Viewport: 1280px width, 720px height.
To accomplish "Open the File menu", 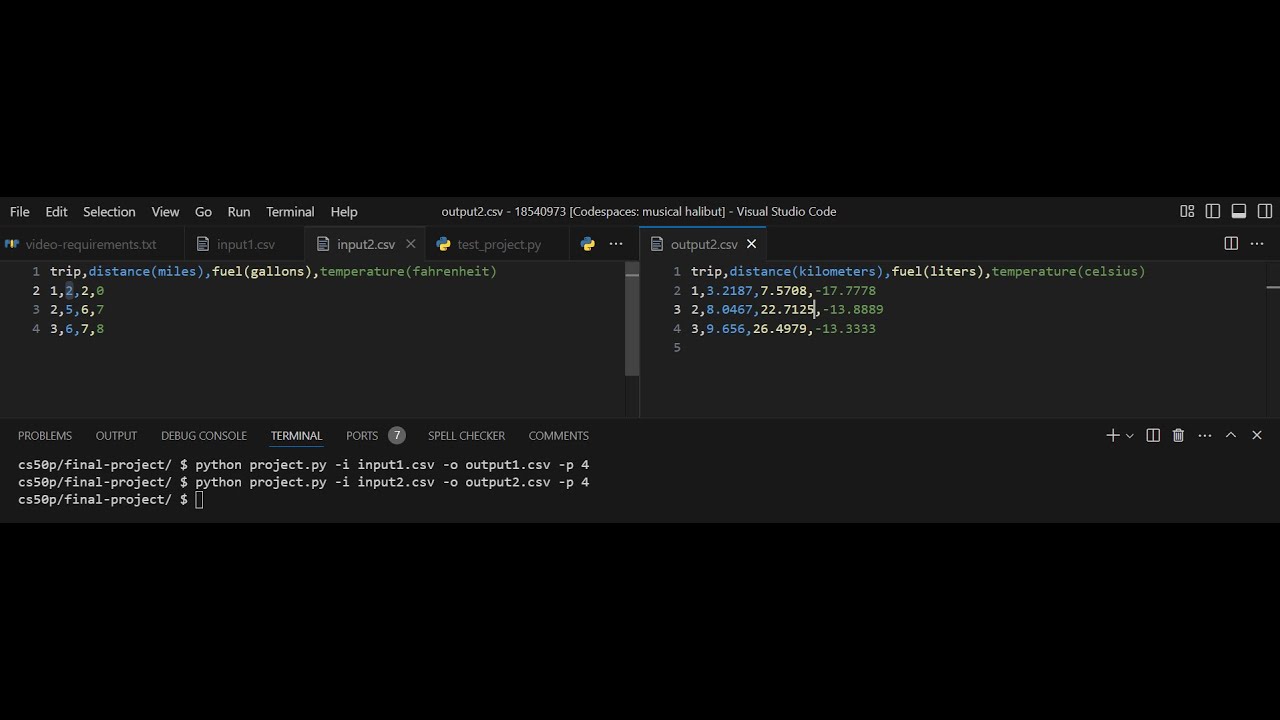I will click(x=20, y=211).
